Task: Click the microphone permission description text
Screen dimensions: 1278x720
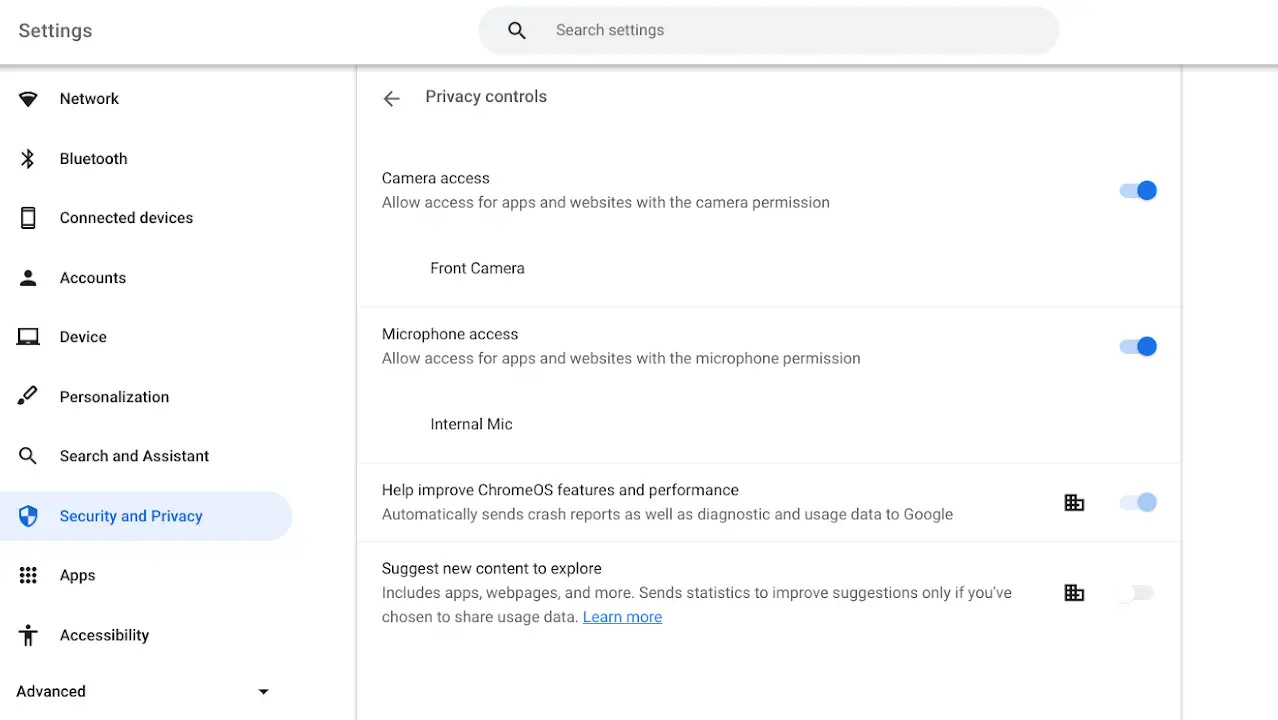Action: pos(621,358)
